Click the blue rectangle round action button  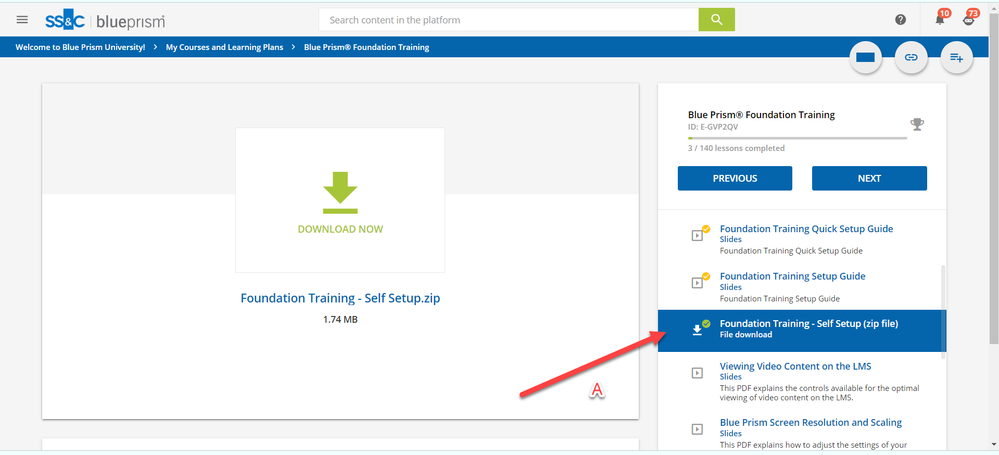point(865,57)
